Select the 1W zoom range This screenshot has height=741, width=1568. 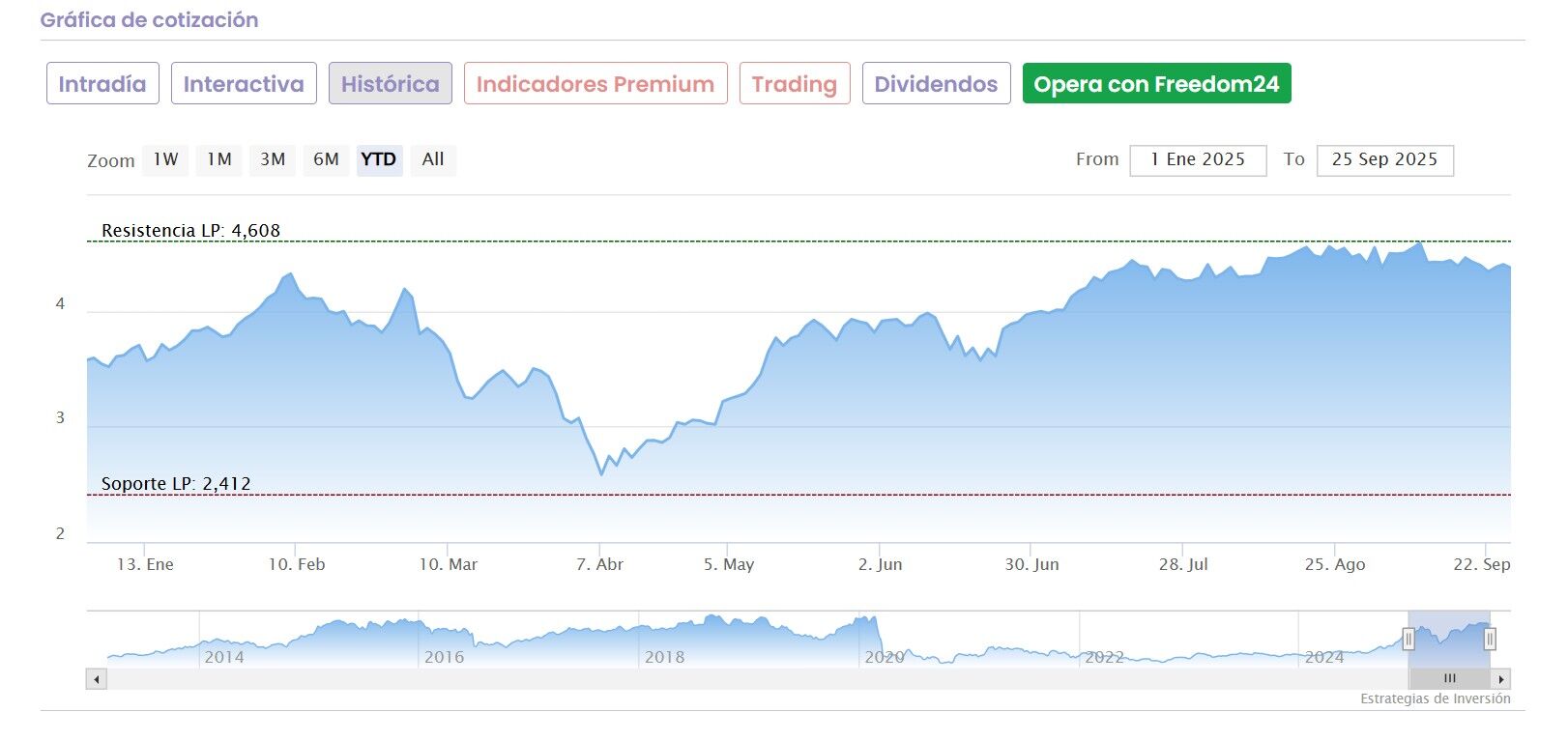click(x=165, y=159)
